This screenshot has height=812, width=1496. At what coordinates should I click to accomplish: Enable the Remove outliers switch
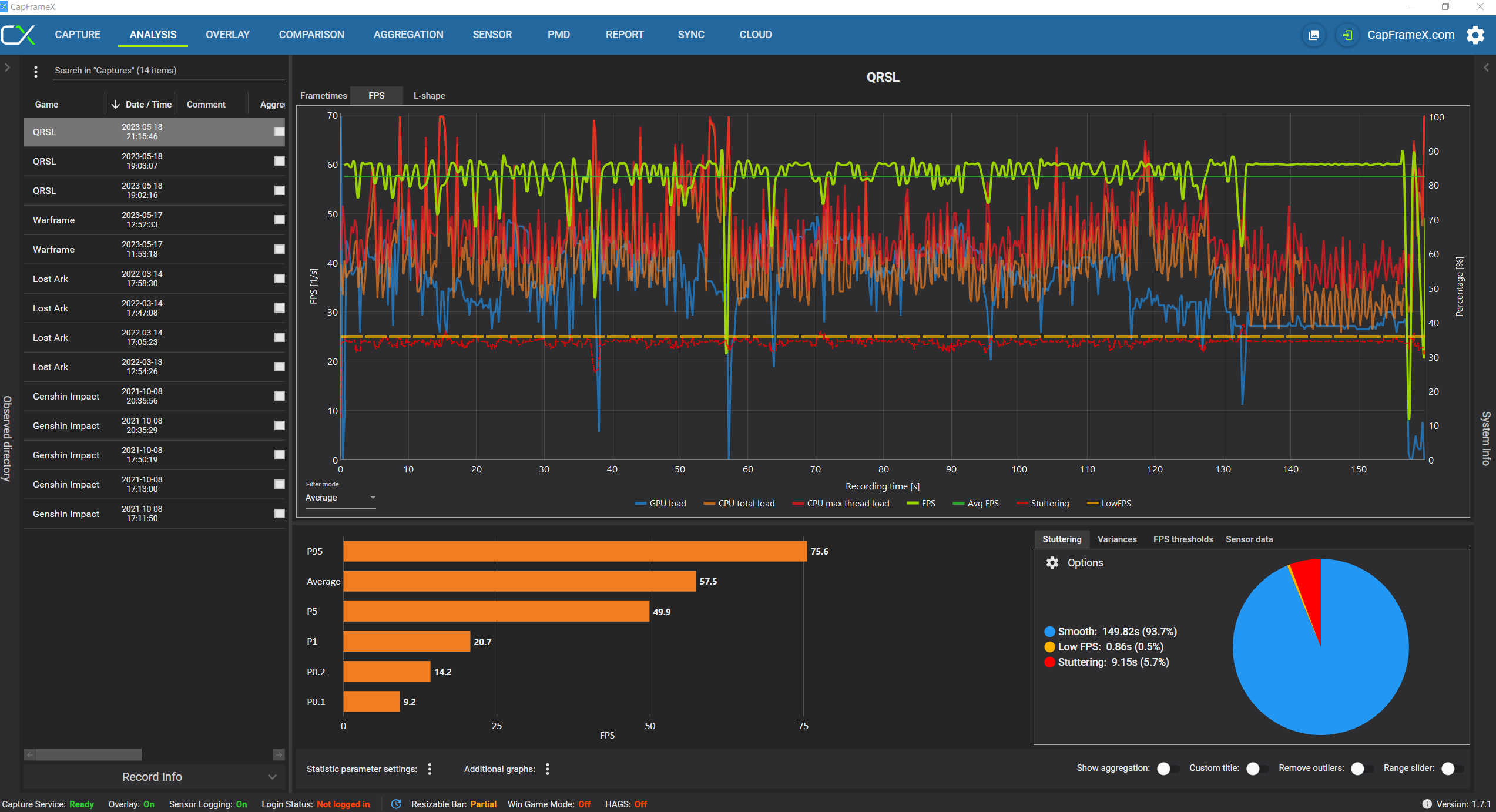click(1361, 769)
